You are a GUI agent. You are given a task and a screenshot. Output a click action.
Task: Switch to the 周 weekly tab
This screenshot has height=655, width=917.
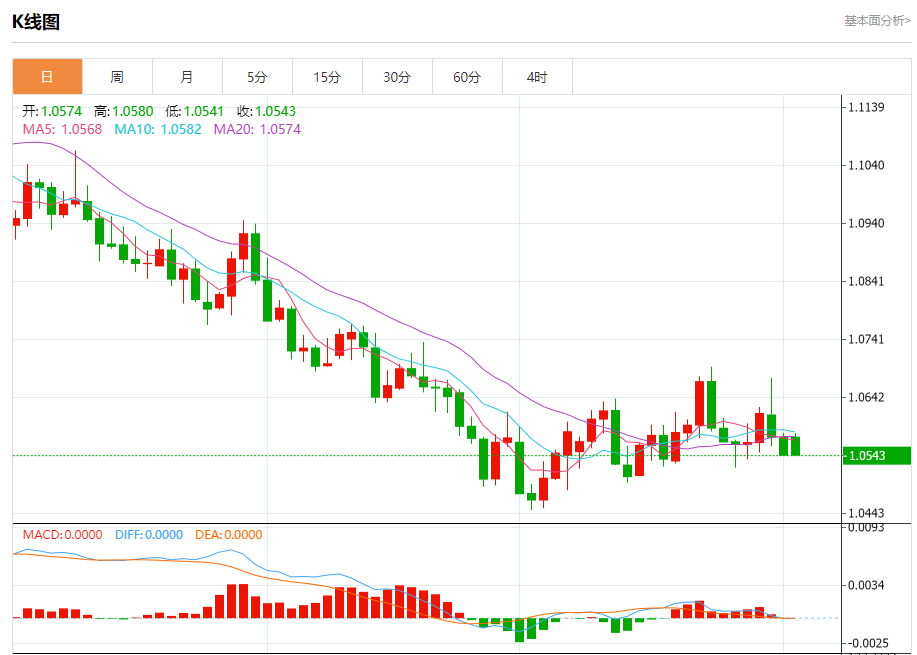coord(118,77)
